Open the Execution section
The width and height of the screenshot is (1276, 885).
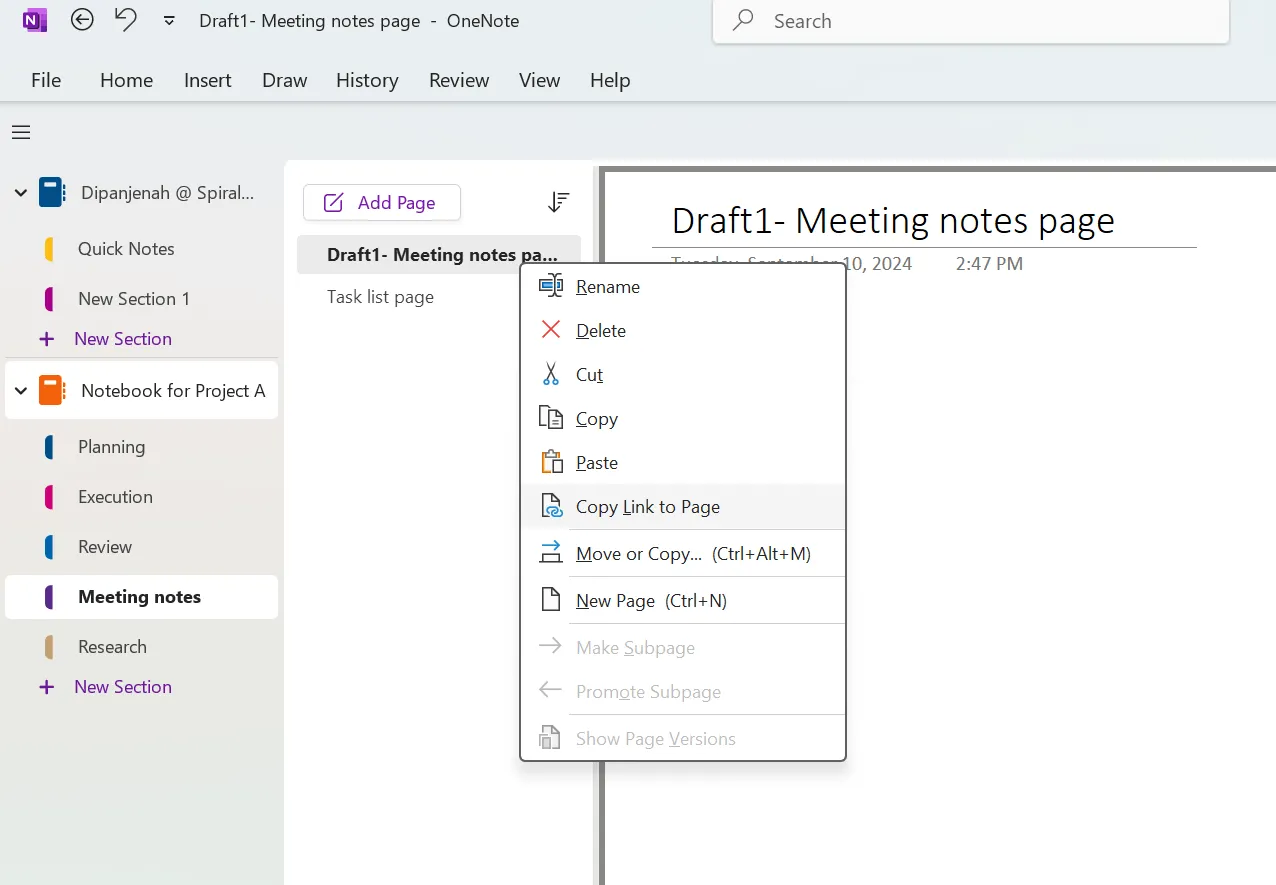tap(115, 497)
